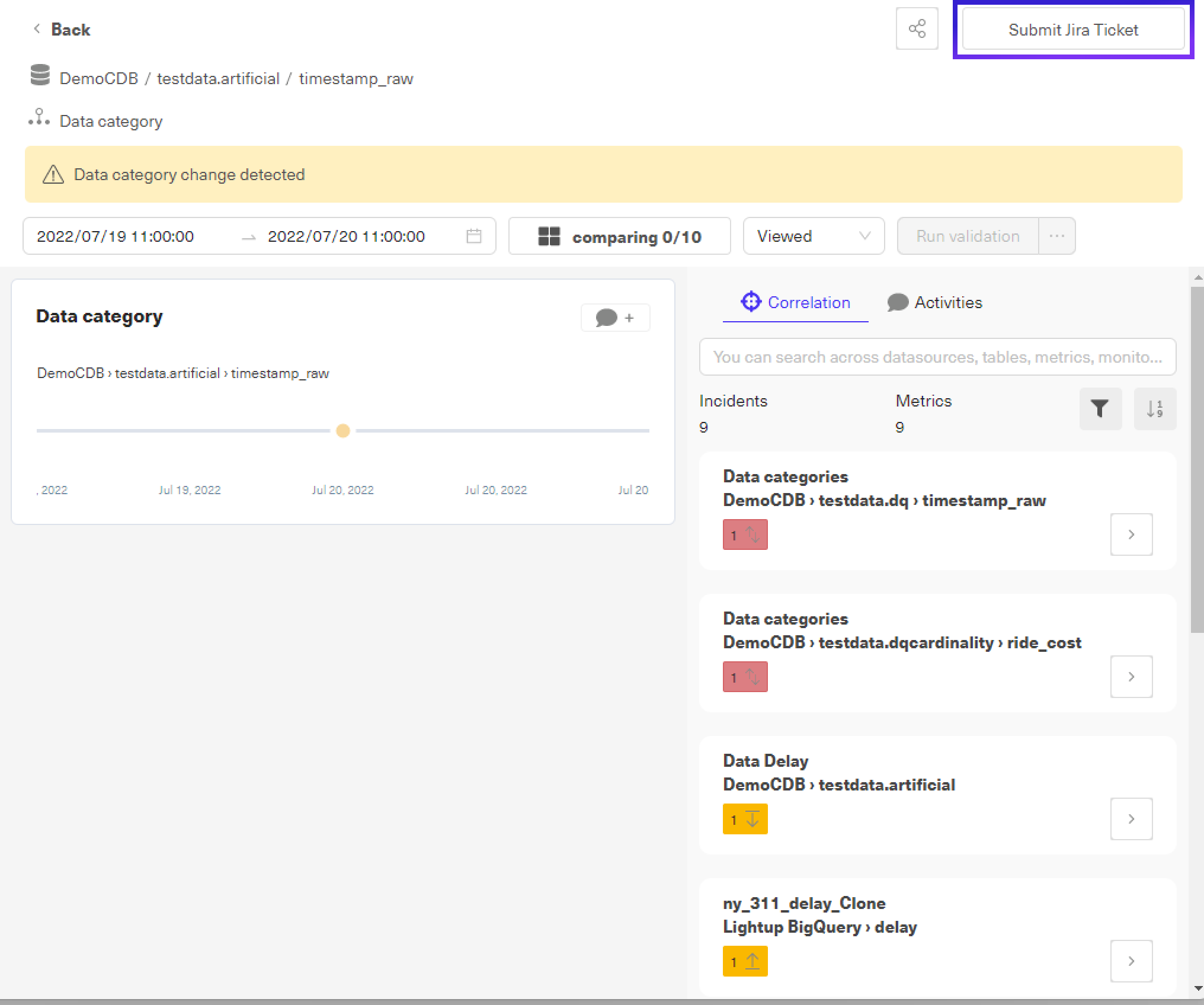Click the add comment icon on chart

tap(615, 318)
